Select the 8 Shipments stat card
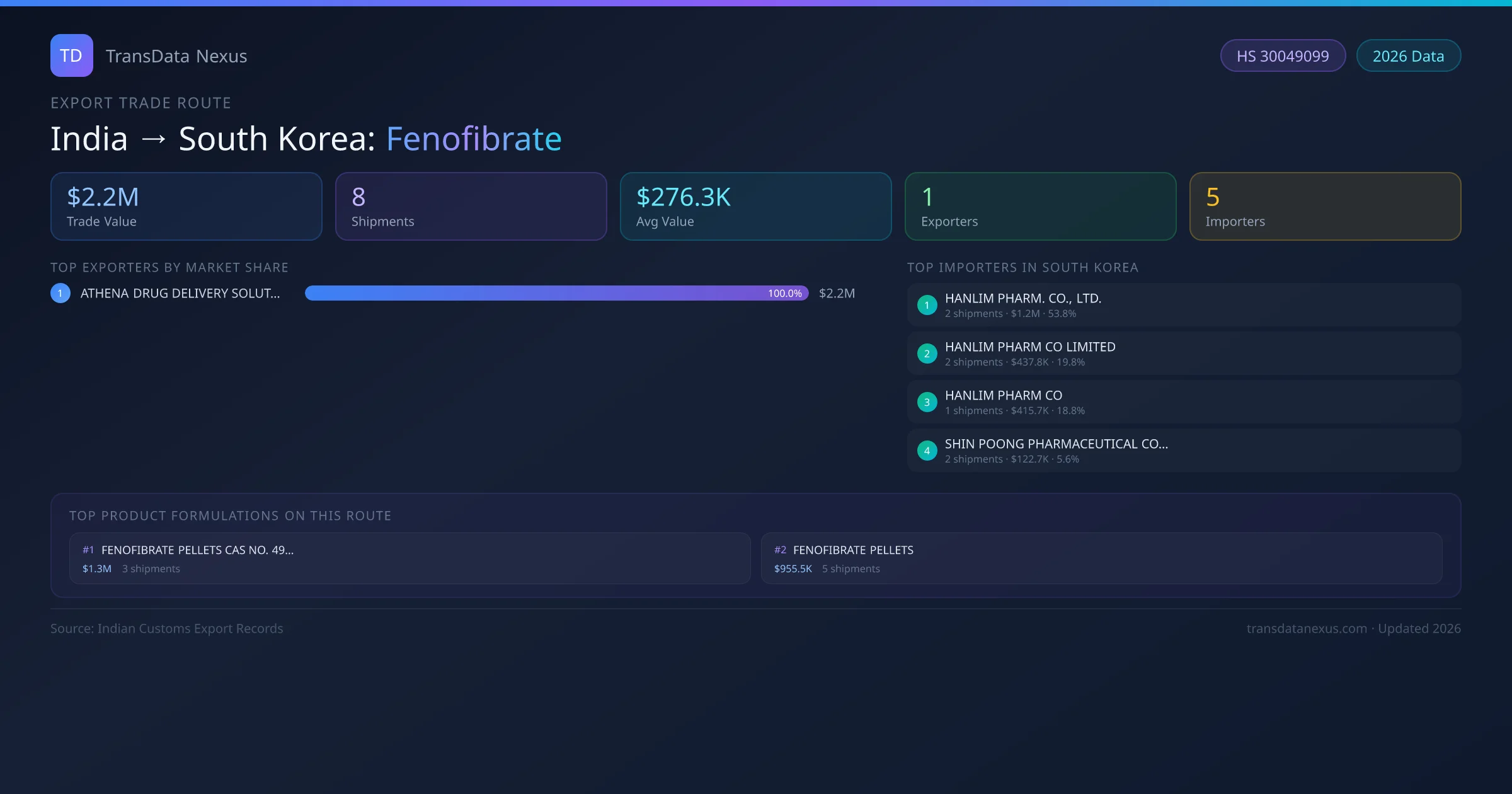 click(471, 207)
